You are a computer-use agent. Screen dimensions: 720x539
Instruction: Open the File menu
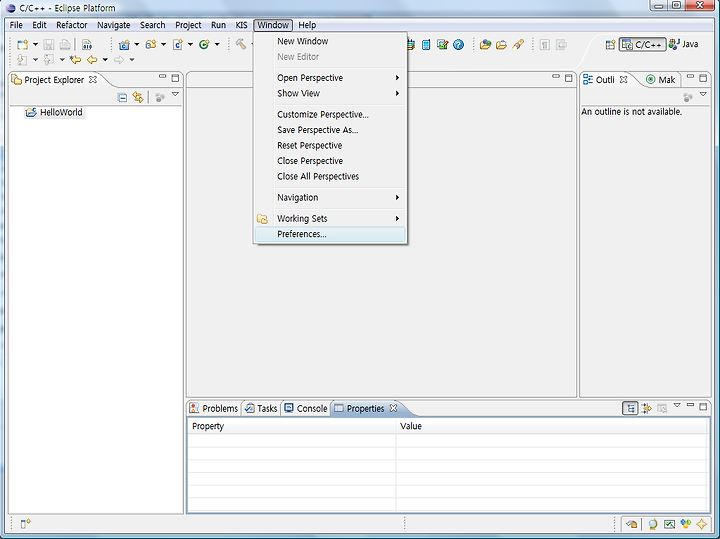click(16, 25)
